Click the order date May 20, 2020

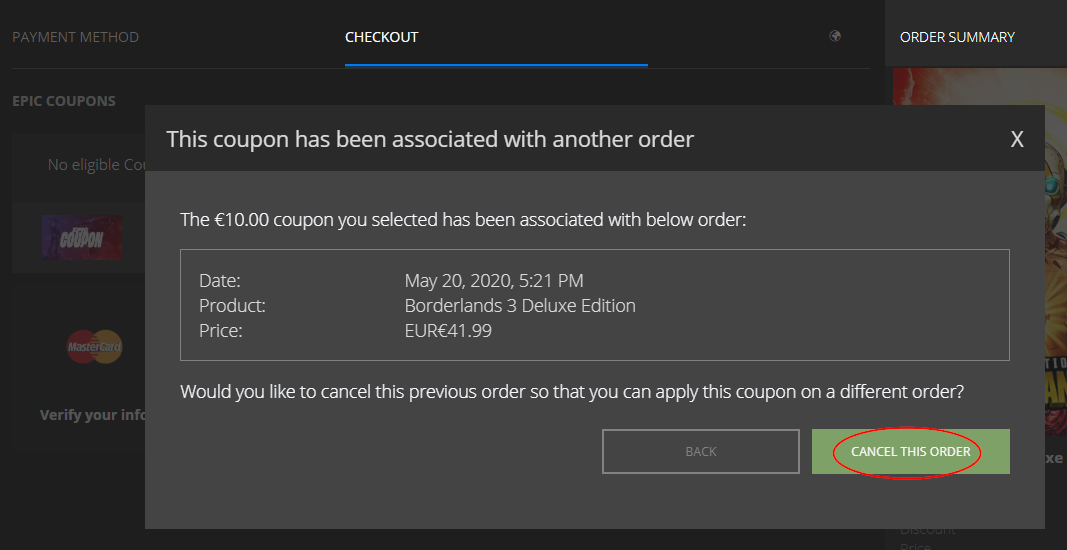point(494,281)
